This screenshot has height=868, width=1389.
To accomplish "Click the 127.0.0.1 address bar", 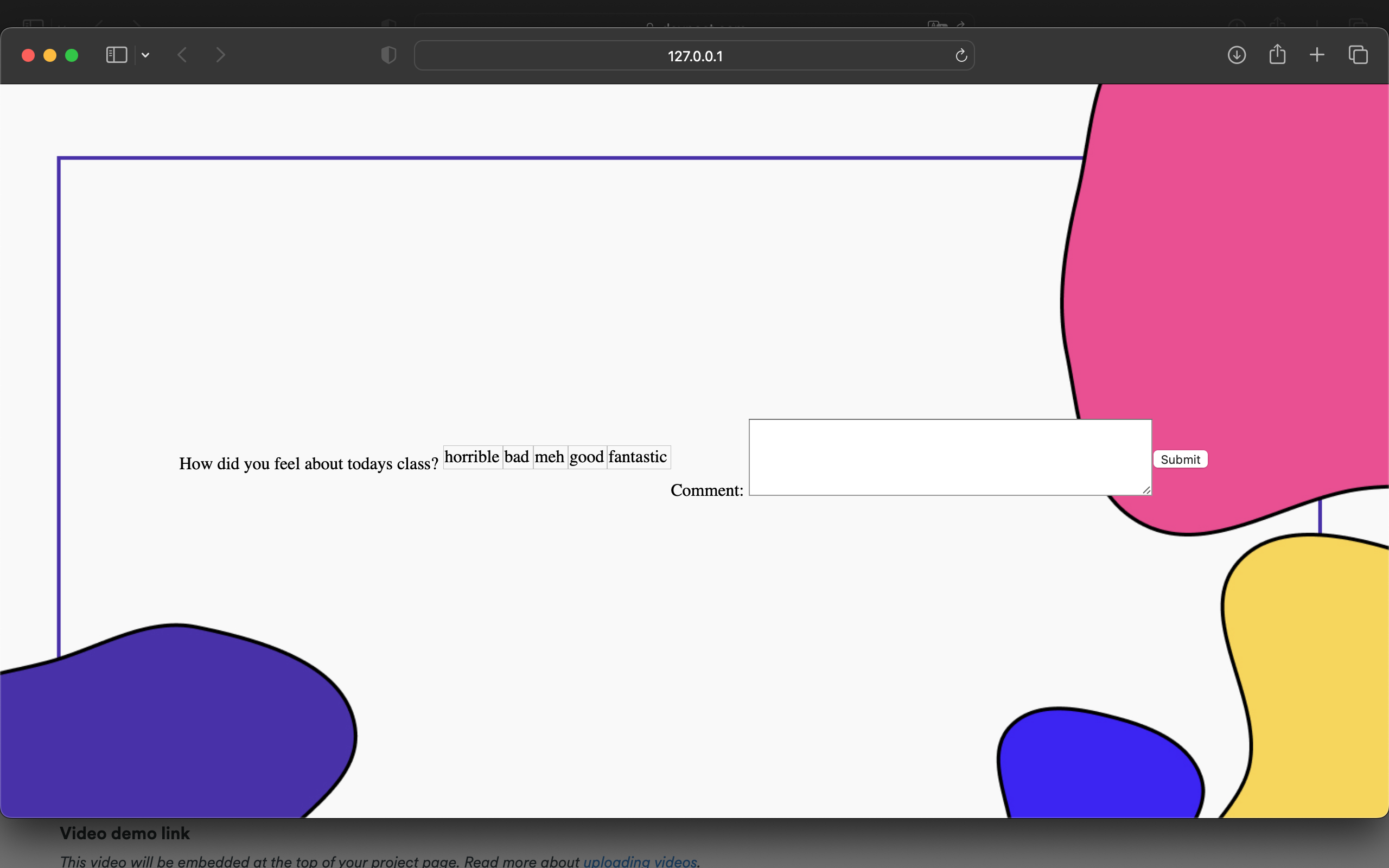I will coord(694,56).
